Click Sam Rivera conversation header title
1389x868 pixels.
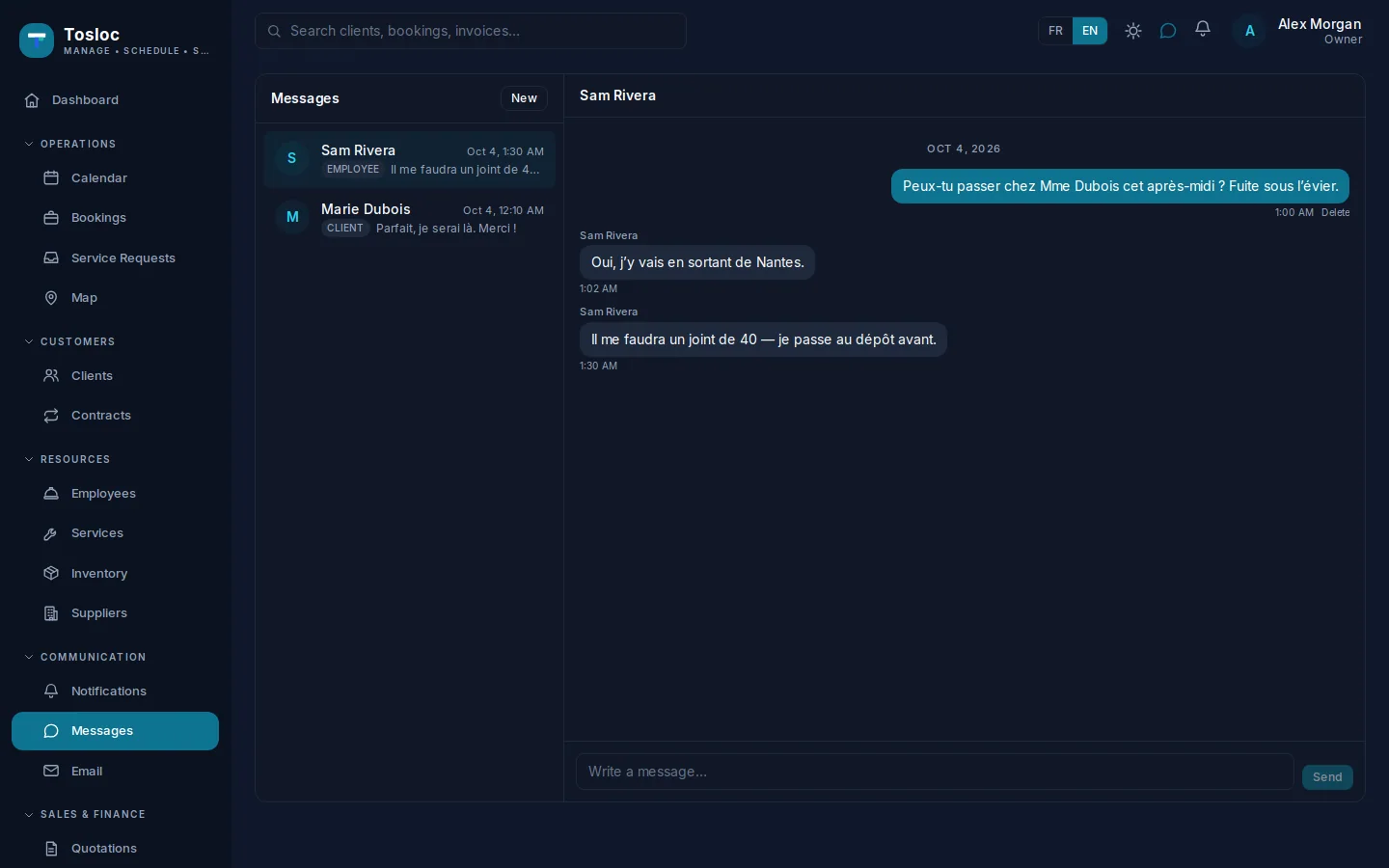coord(617,95)
